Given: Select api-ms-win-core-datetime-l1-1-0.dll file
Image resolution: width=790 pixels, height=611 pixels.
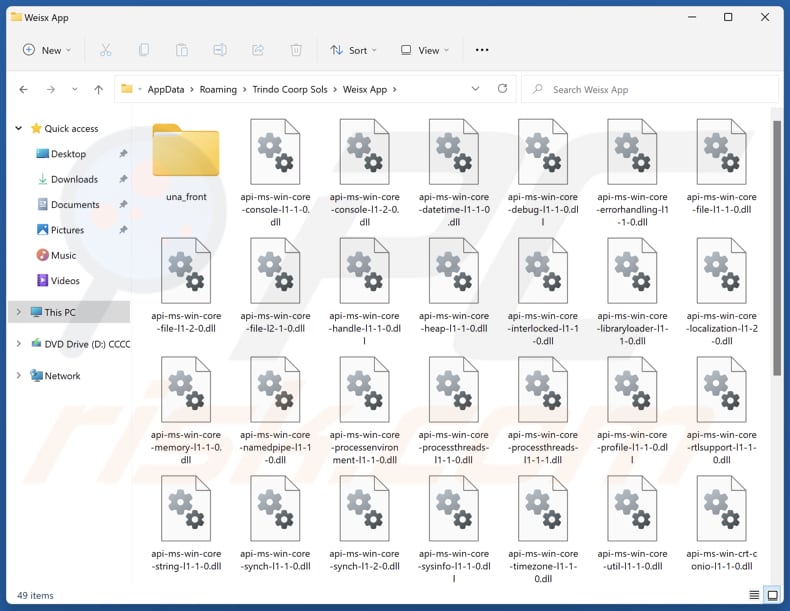Looking at the screenshot, I should [454, 173].
